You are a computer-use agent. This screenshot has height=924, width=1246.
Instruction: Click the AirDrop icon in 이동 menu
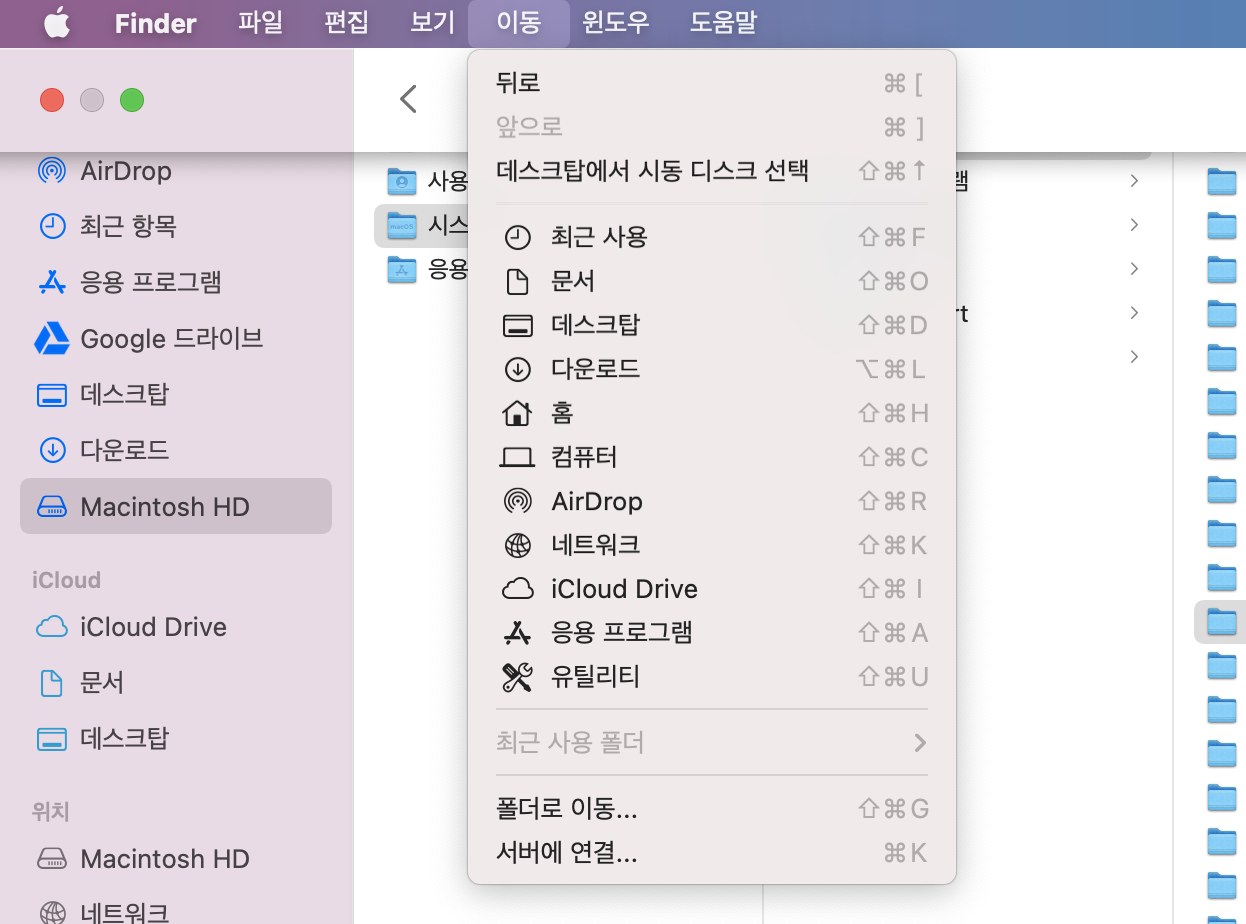click(x=517, y=501)
